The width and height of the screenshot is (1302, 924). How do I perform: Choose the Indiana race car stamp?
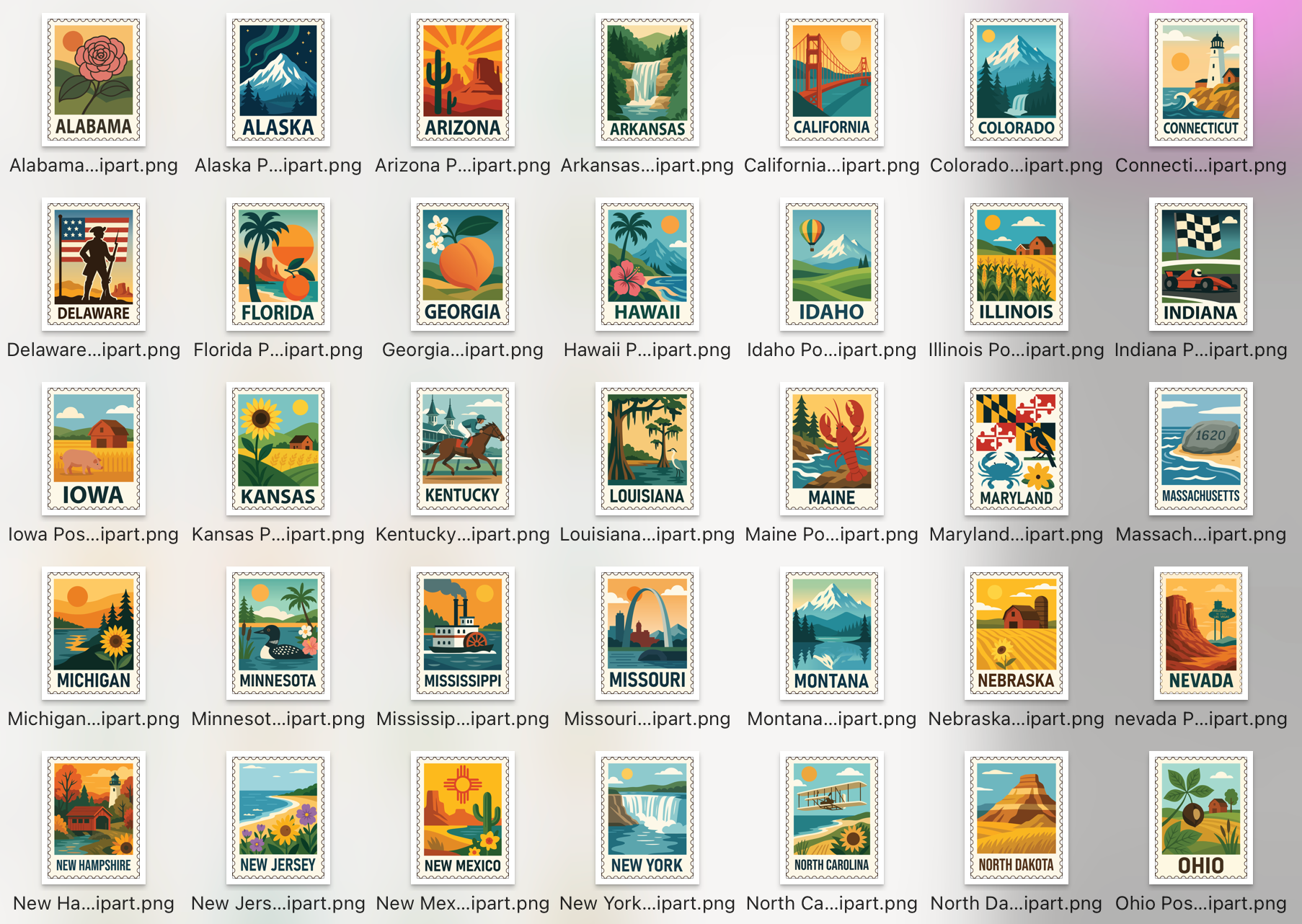pyautogui.click(x=1201, y=265)
